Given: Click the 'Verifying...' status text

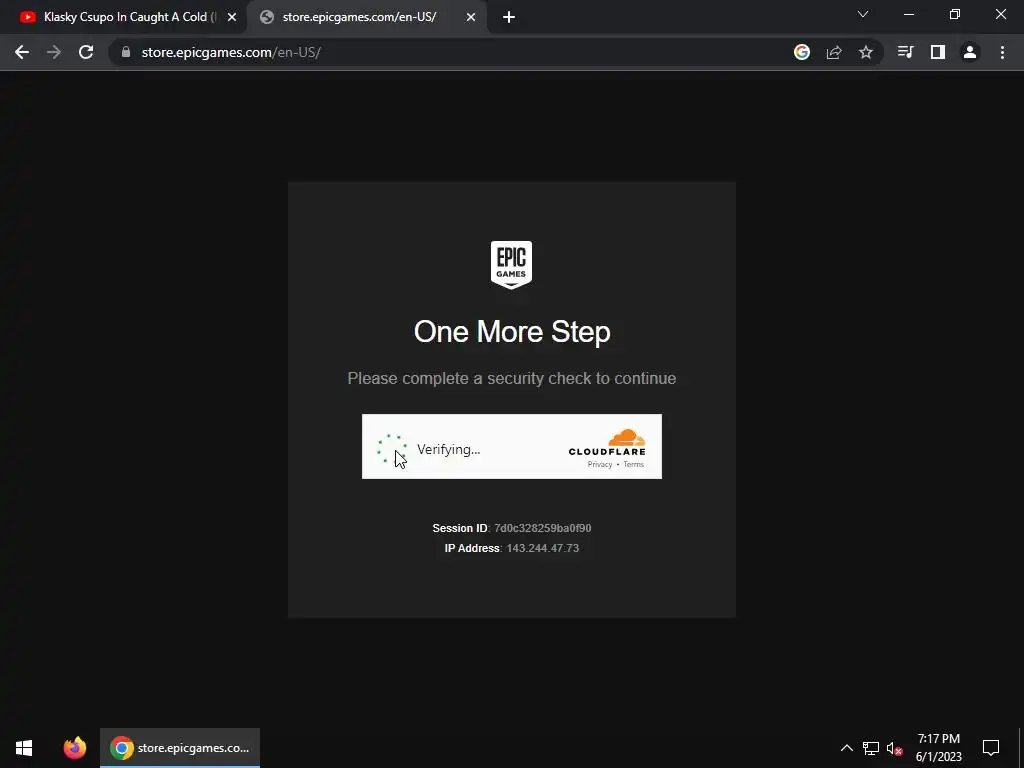Looking at the screenshot, I should pos(449,449).
